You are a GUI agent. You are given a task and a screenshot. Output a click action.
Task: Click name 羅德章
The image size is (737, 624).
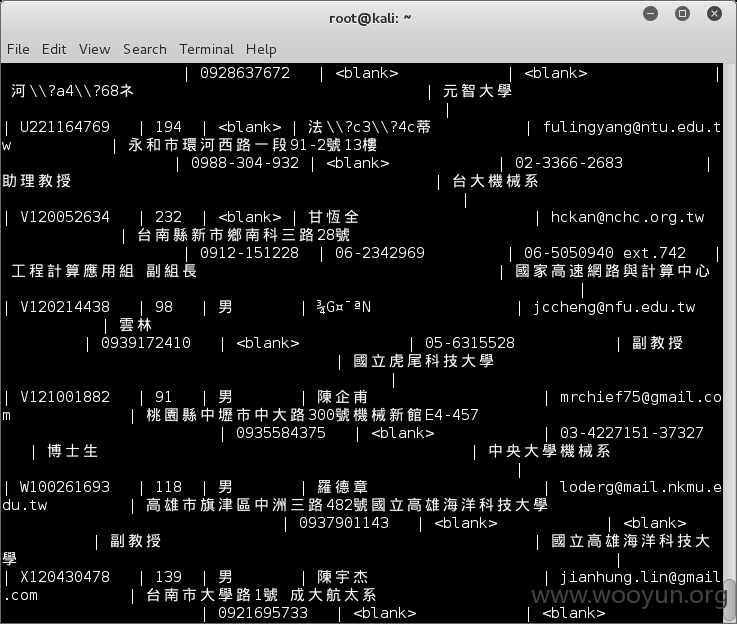tap(343, 487)
